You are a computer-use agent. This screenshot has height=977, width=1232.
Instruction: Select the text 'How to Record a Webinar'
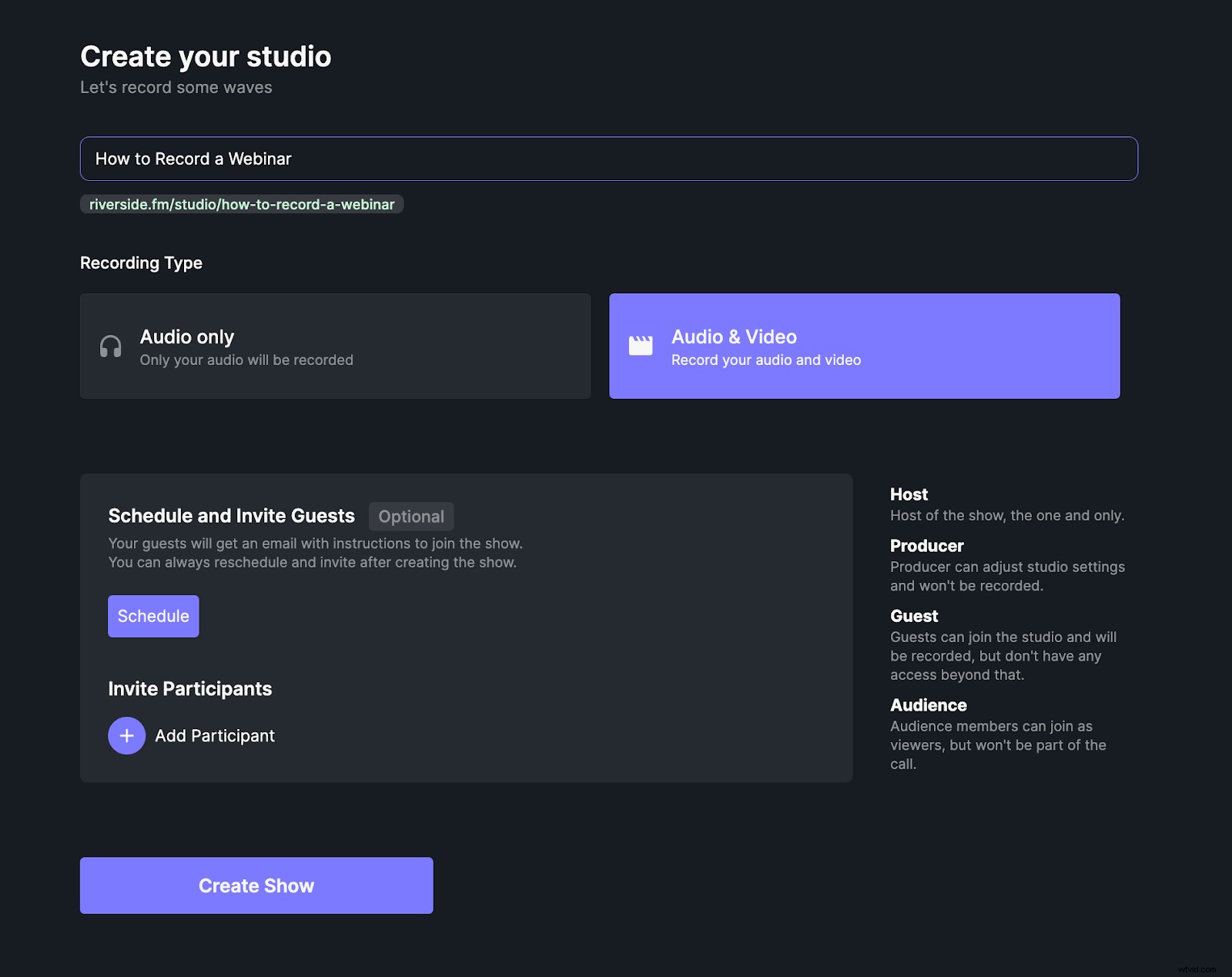point(194,159)
